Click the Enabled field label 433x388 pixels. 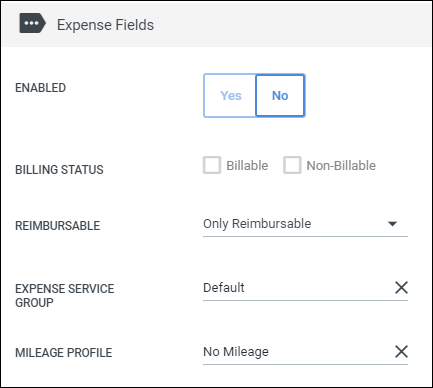pos(41,88)
